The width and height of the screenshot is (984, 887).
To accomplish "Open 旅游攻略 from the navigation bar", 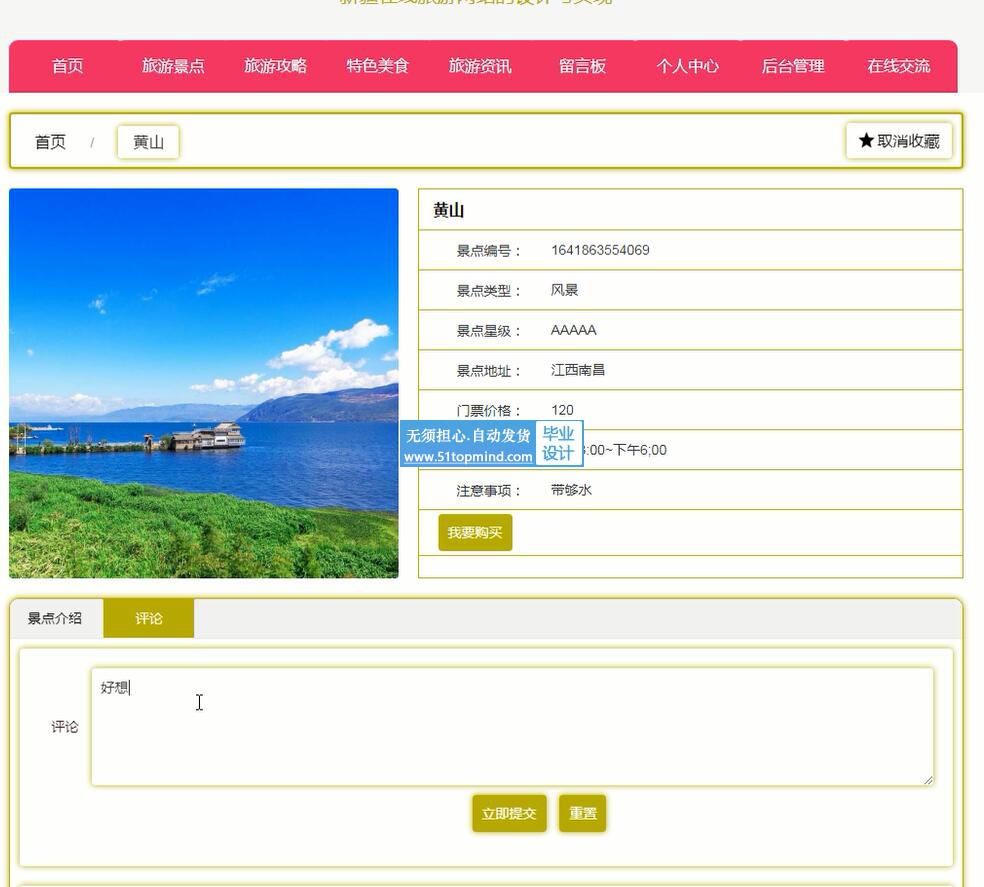I will pos(275,66).
